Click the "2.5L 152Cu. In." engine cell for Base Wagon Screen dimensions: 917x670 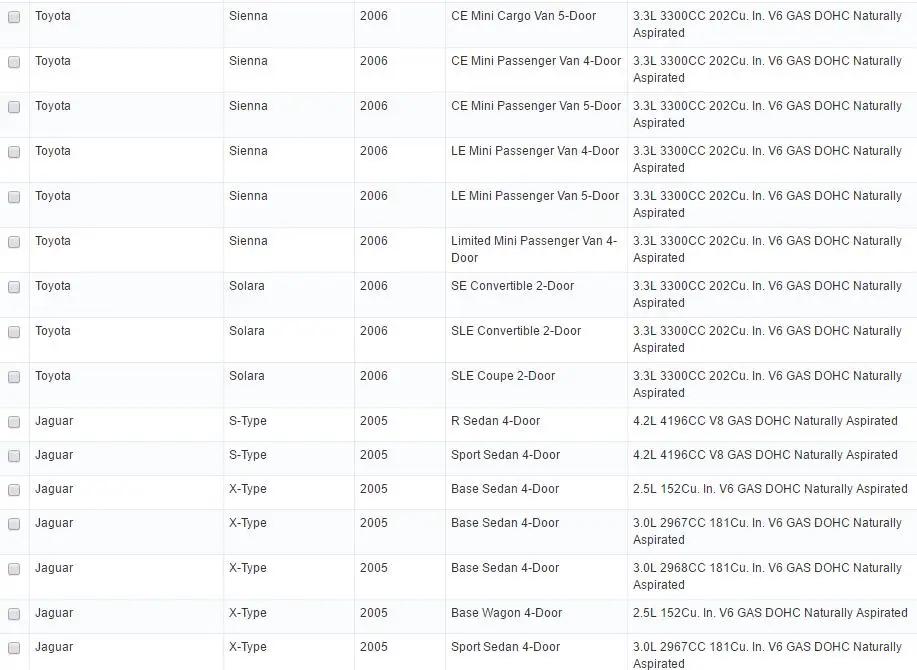(x=772, y=617)
